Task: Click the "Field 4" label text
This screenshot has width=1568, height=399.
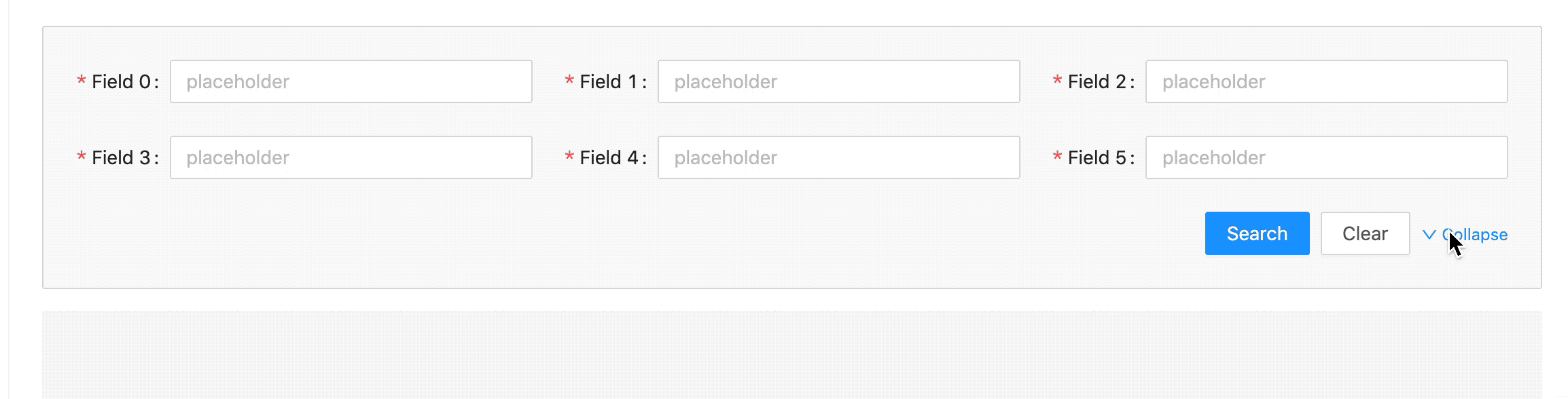Action: (x=609, y=158)
